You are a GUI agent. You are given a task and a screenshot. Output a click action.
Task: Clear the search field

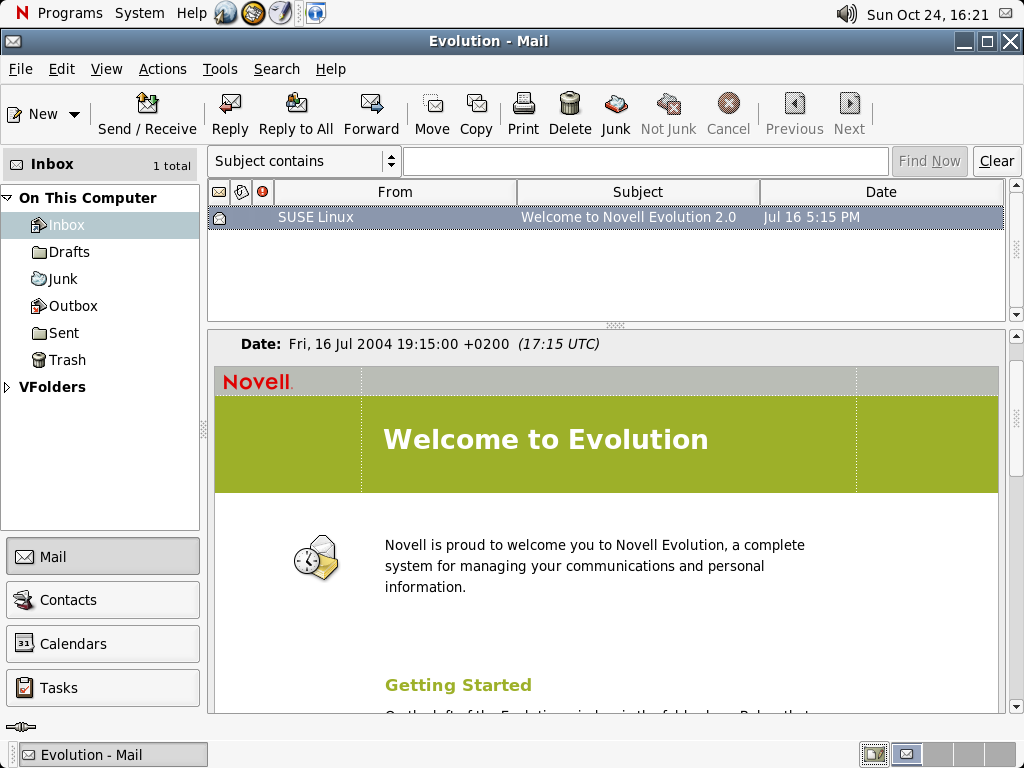pos(997,161)
